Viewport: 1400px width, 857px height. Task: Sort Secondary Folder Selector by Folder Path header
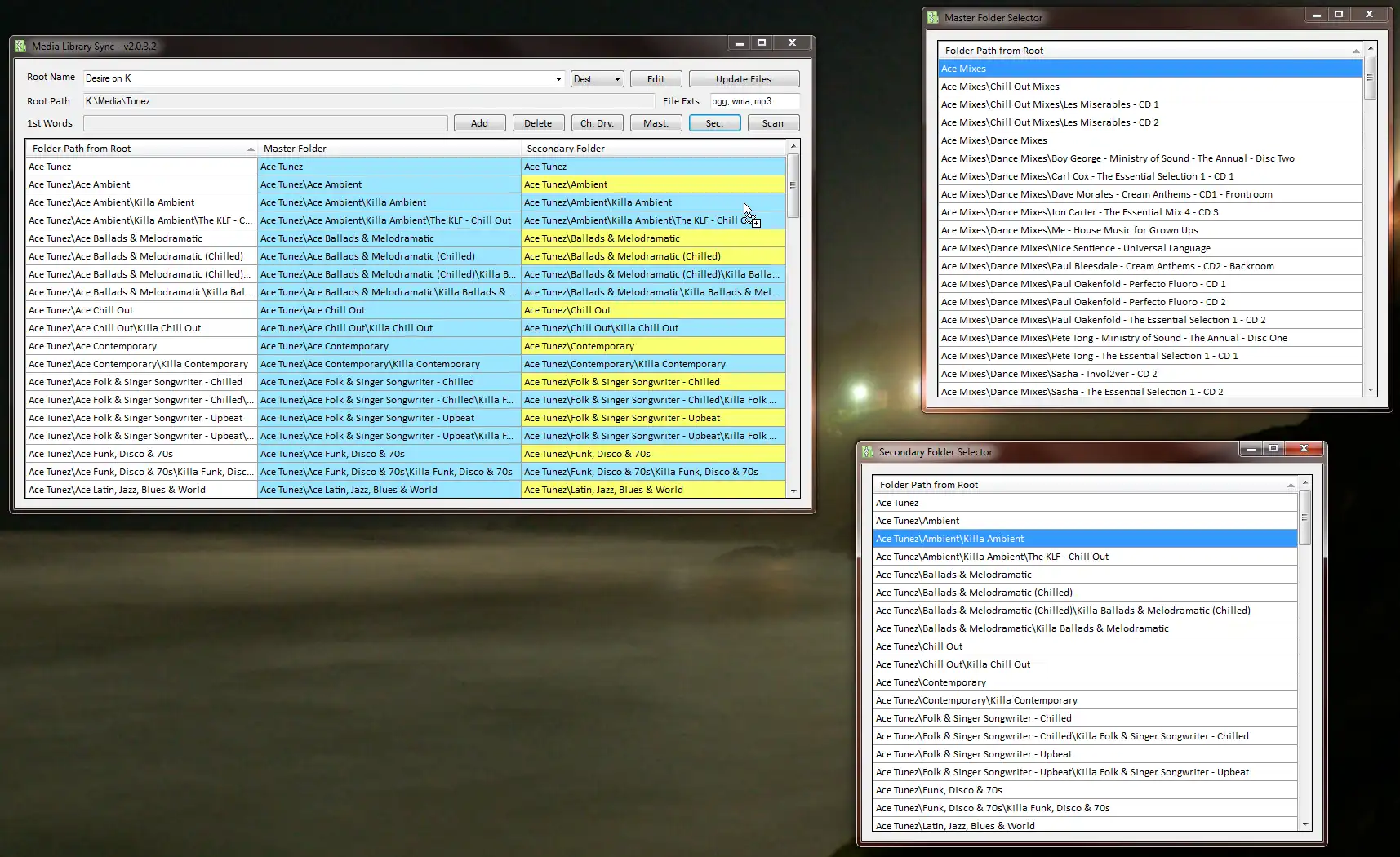pyautogui.click(x=1085, y=485)
